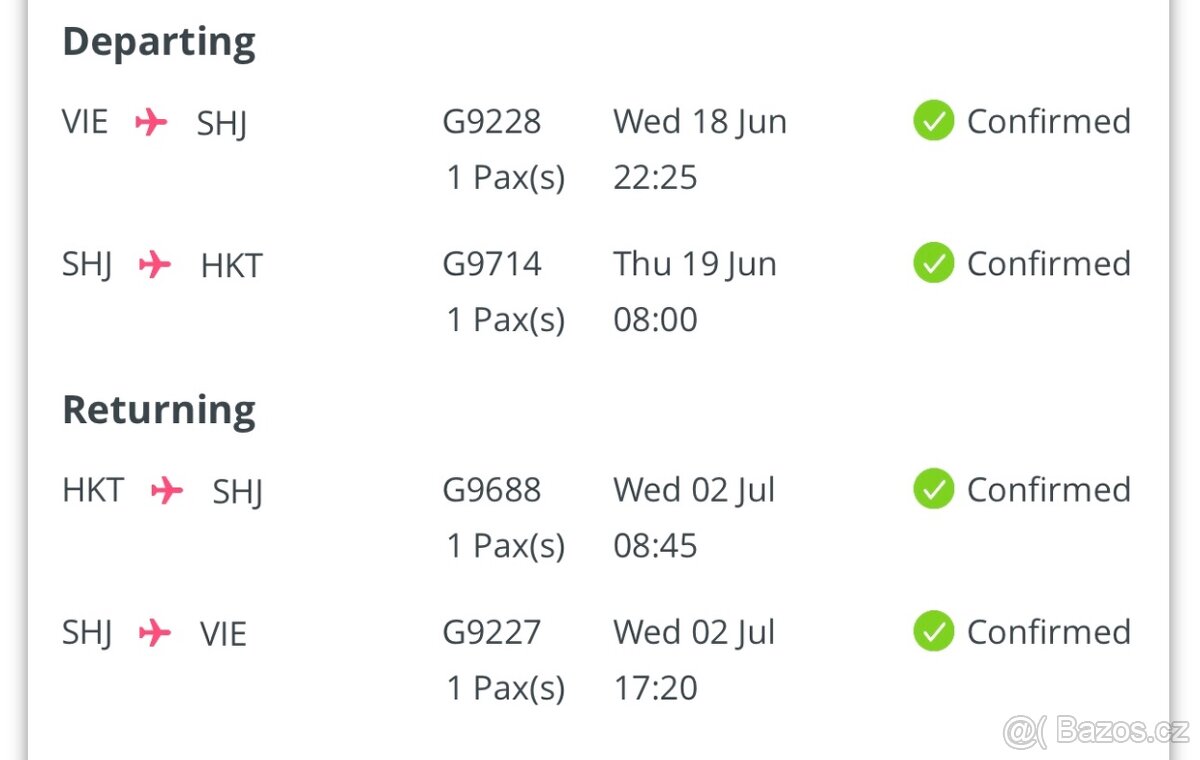Select the Departing section heading

coord(159,43)
